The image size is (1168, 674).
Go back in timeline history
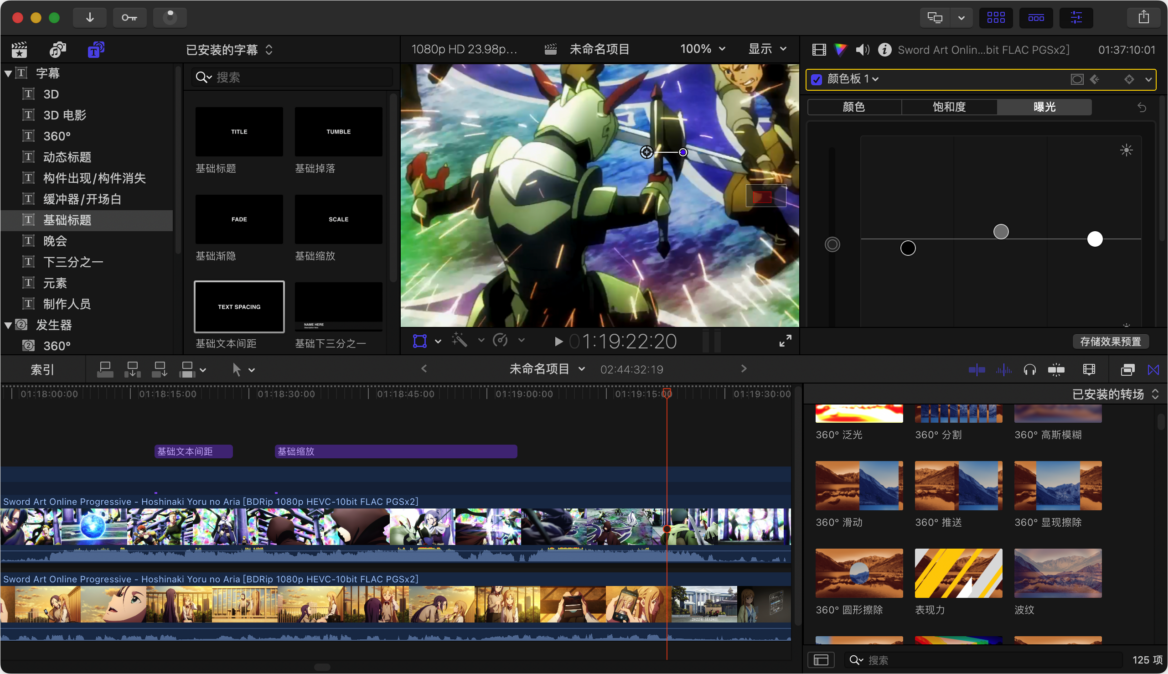pos(424,369)
